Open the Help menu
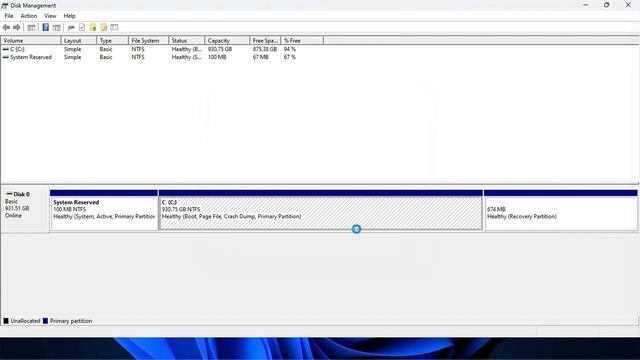Screen dimensions: 640x360 (x=69, y=16)
